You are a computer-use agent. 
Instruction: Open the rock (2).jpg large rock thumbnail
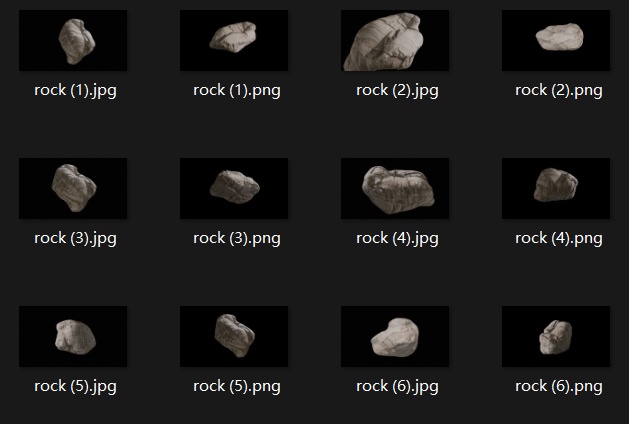395,41
